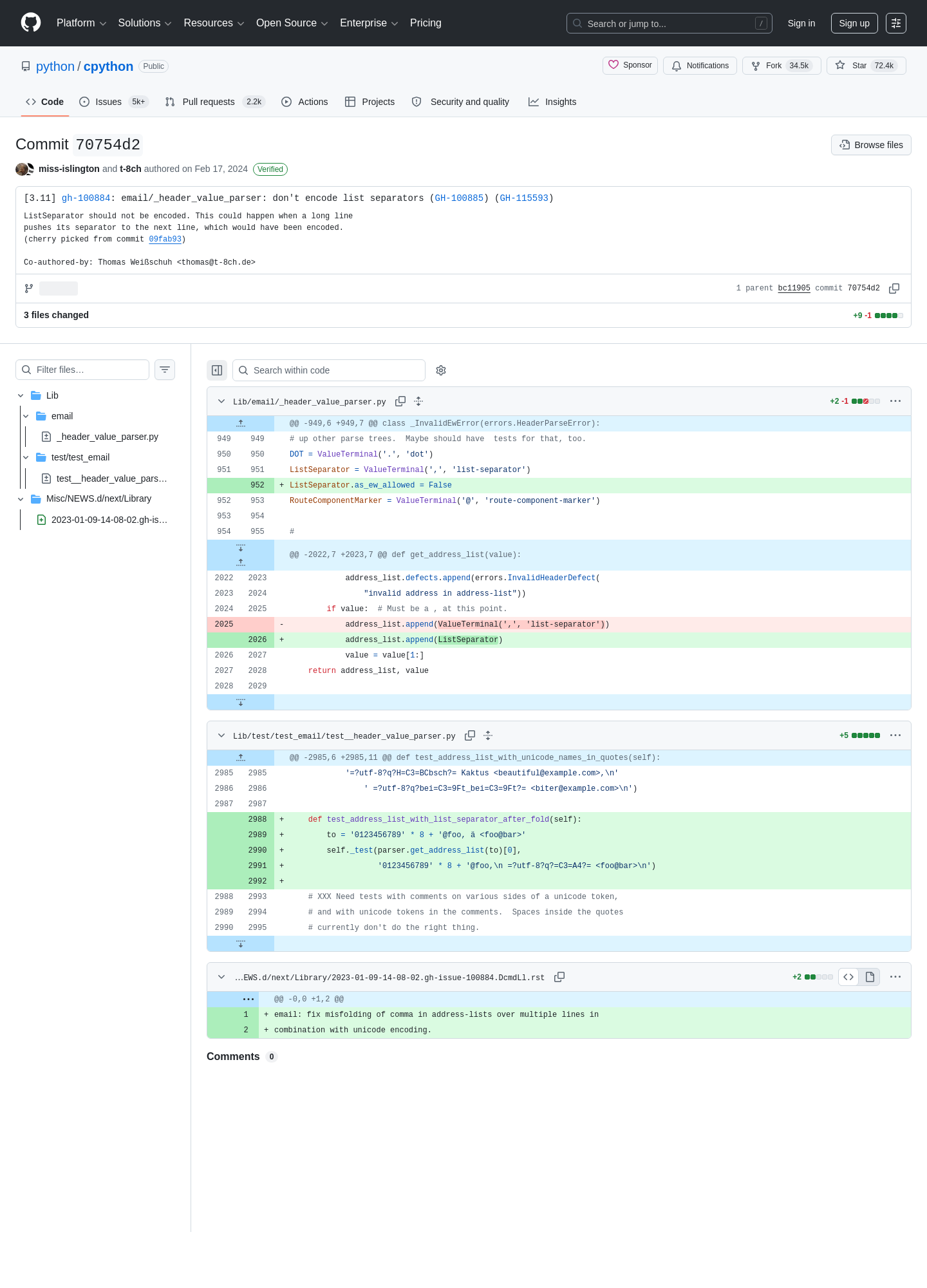Toggle the file tree sidebar panel

click(x=217, y=370)
